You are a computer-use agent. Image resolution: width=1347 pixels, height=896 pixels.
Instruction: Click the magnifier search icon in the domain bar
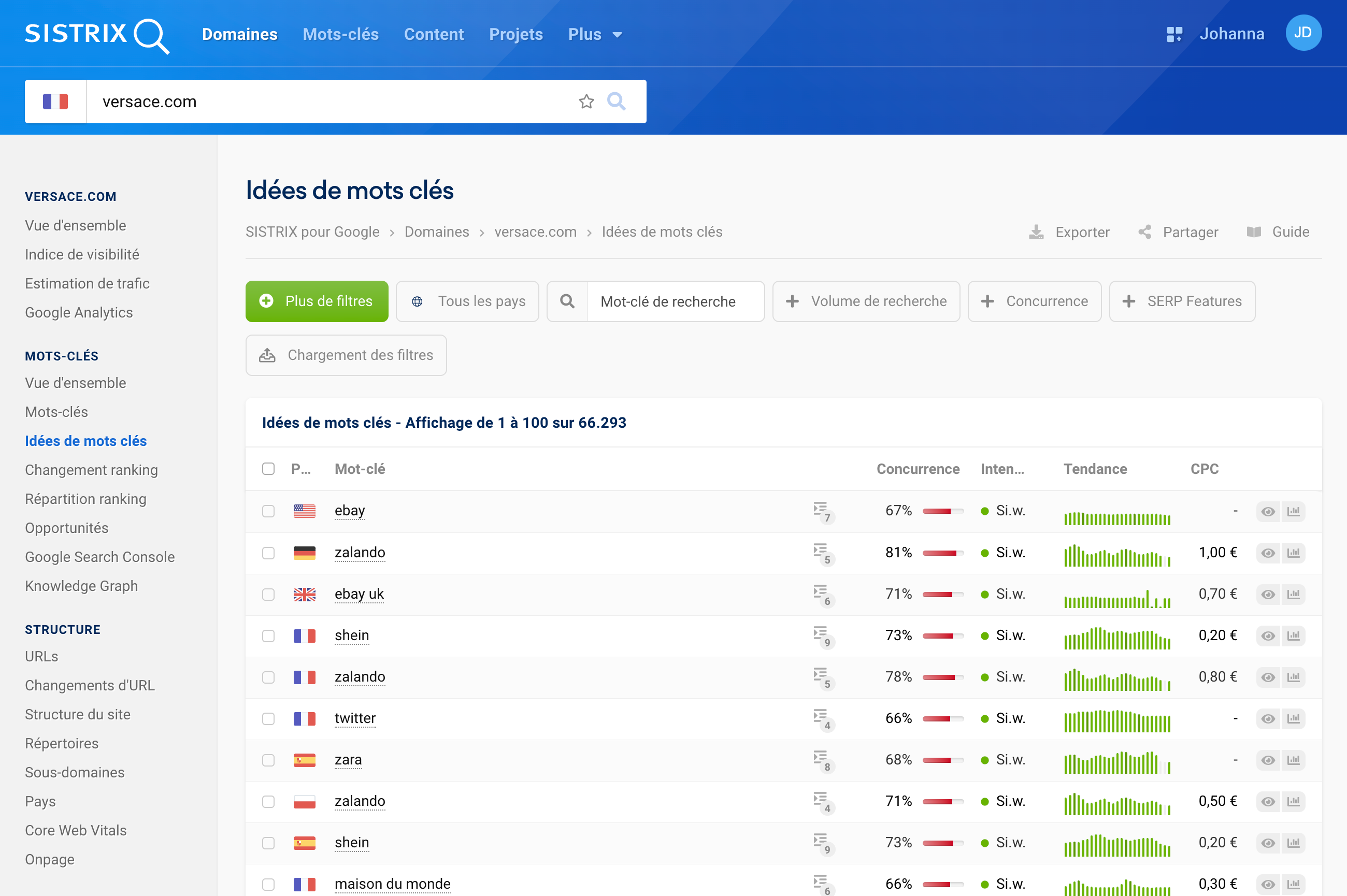point(616,102)
